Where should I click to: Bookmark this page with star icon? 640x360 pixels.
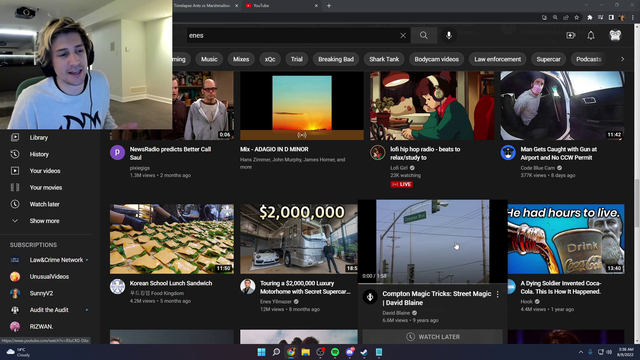pyautogui.click(x=576, y=18)
